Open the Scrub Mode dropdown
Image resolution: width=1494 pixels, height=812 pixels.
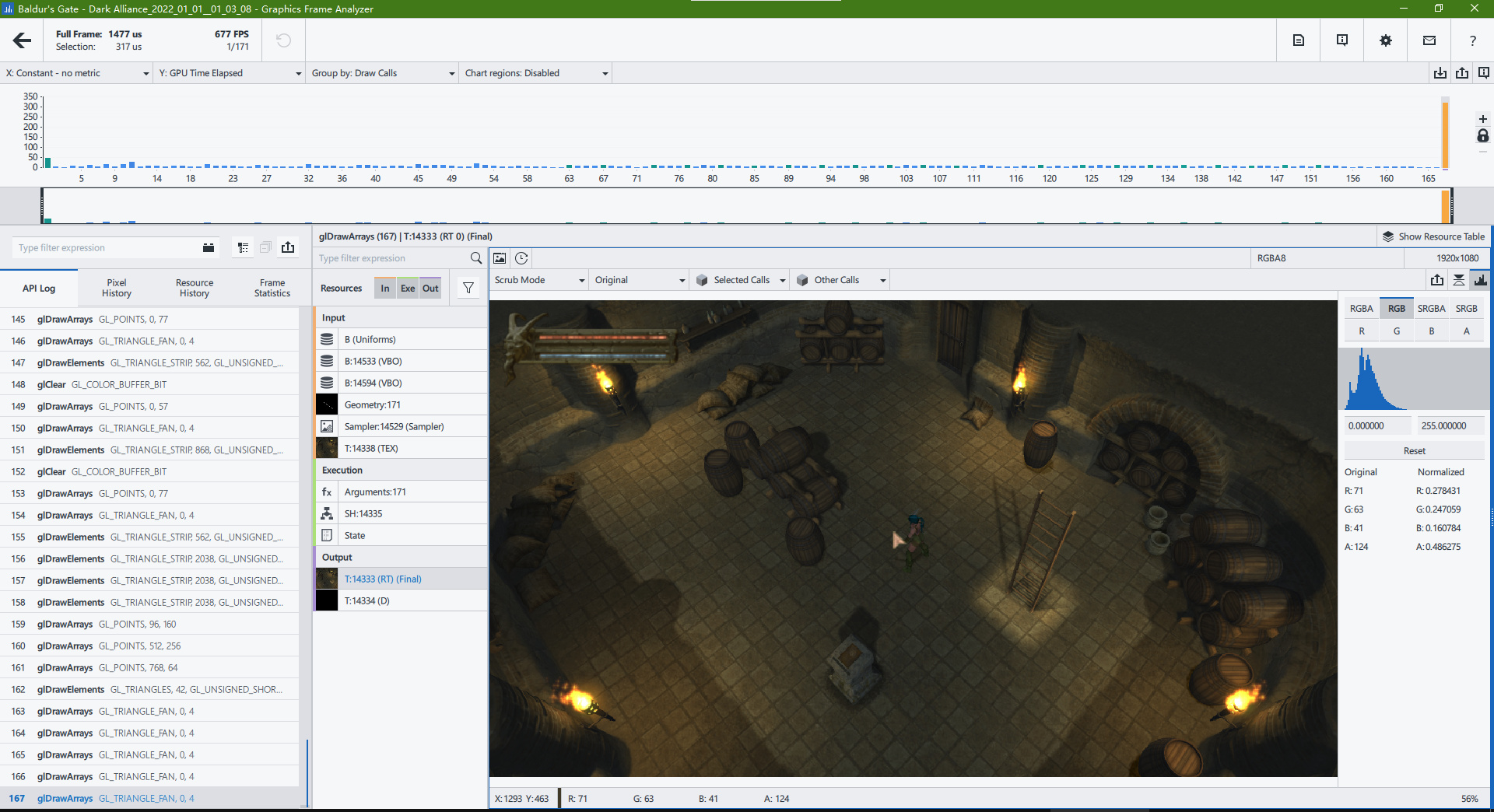(538, 280)
